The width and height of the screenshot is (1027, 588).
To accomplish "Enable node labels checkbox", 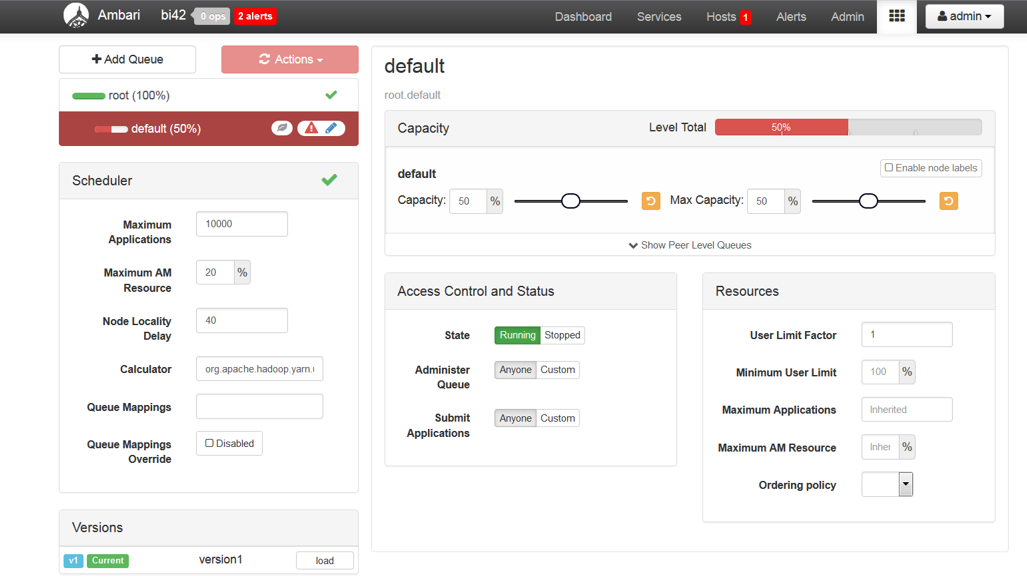I will click(888, 167).
